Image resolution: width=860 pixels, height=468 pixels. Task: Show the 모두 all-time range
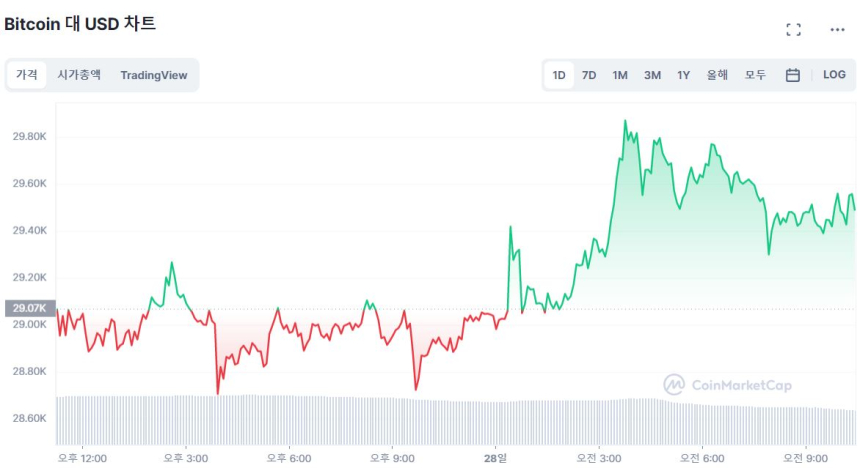[x=755, y=75]
